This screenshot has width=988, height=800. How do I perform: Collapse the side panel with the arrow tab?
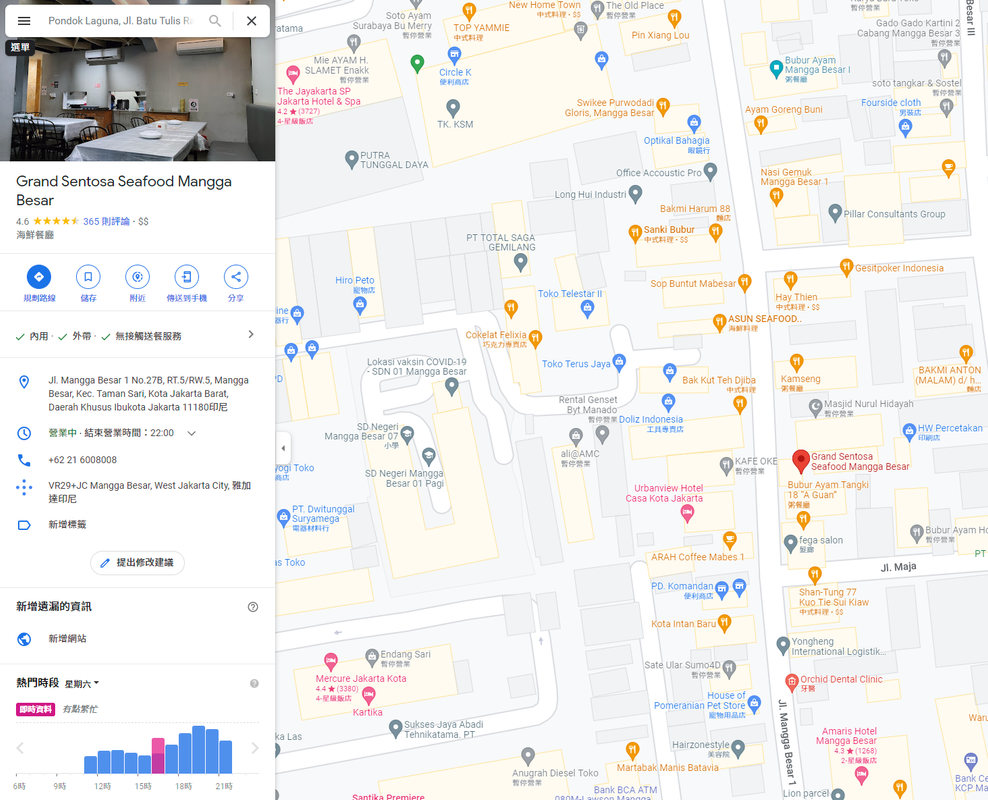283,448
